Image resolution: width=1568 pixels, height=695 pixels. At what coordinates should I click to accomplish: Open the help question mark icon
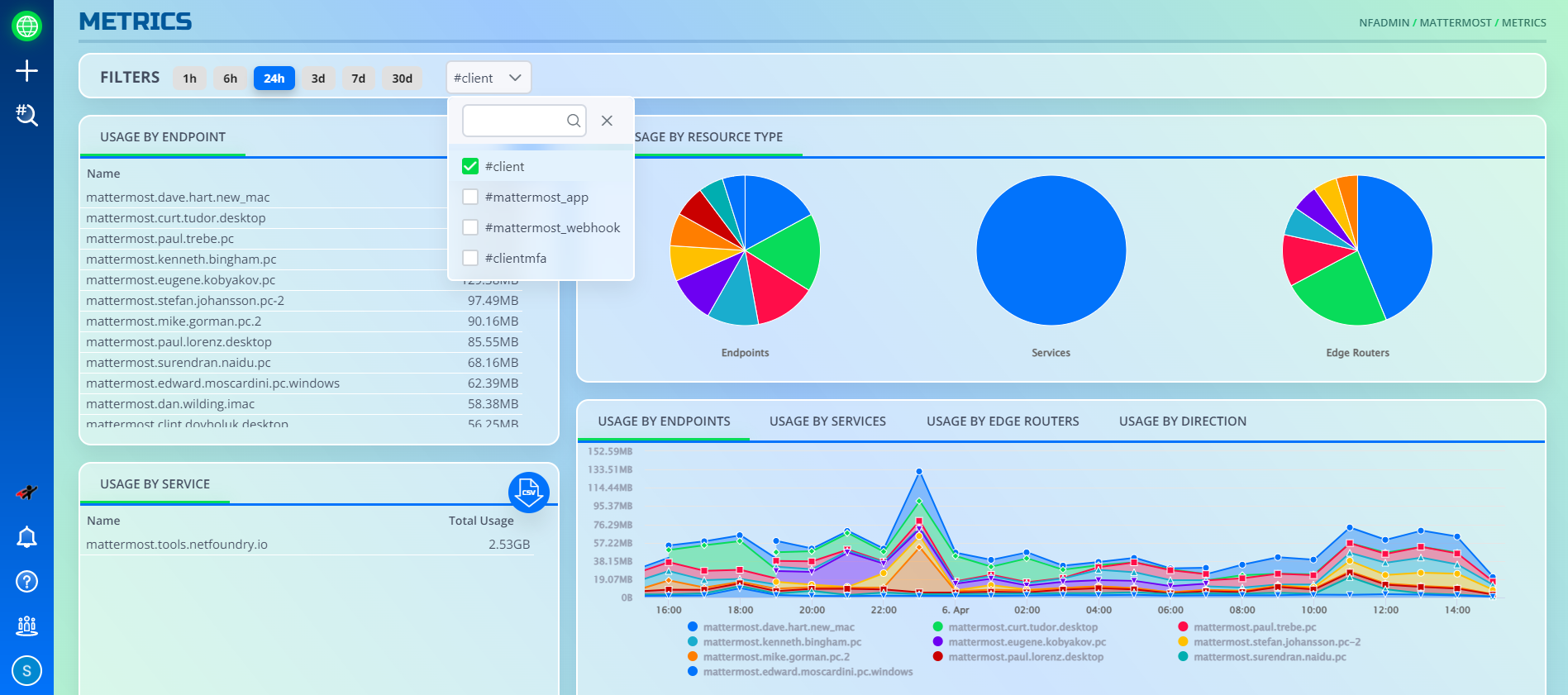coord(26,582)
